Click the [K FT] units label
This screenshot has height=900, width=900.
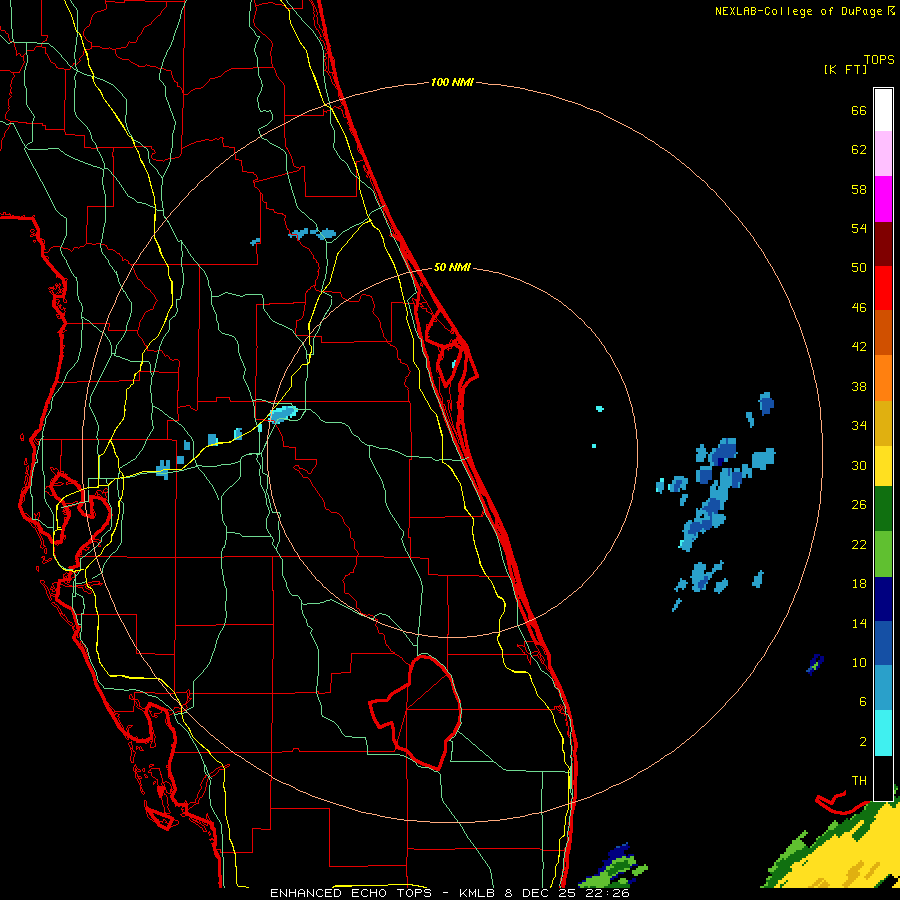click(845, 69)
